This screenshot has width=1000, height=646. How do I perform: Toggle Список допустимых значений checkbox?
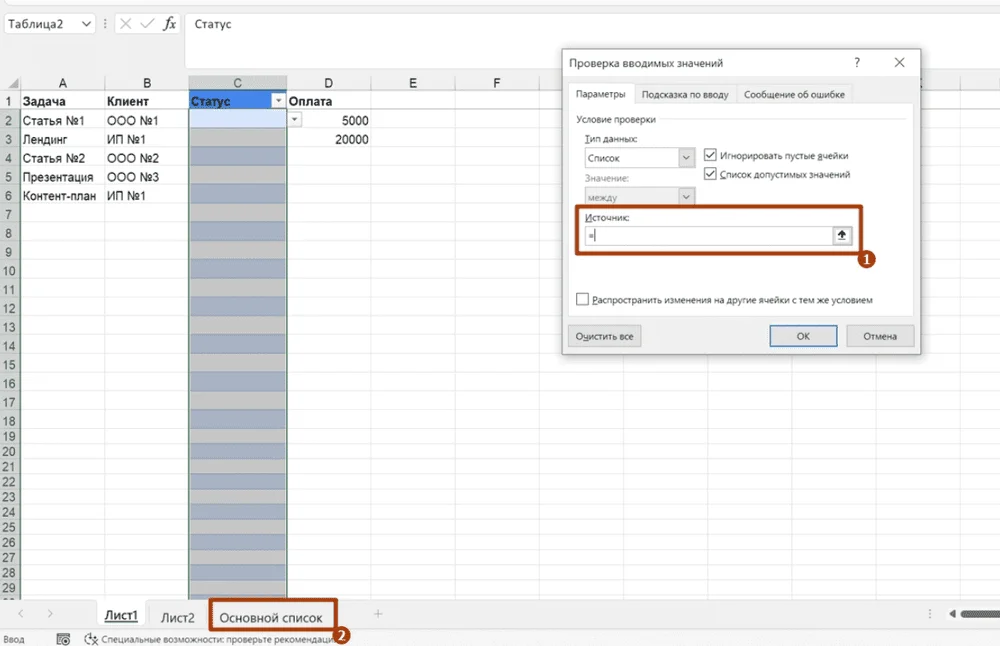[x=710, y=174]
